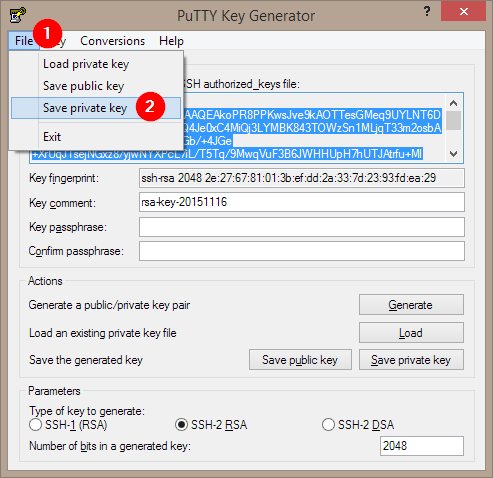
Task: Click the Save private key button in Actions
Action: tap(411, 360)
